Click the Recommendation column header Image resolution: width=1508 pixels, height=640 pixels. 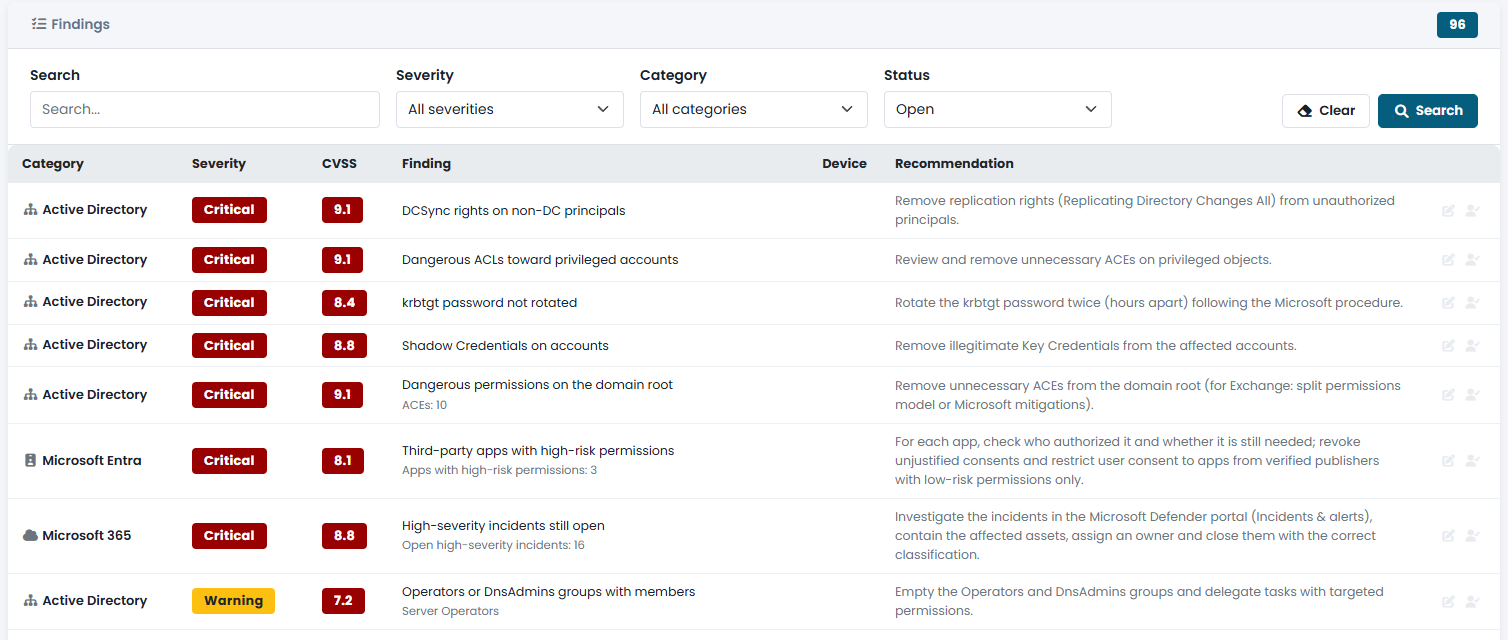[954, 164]
